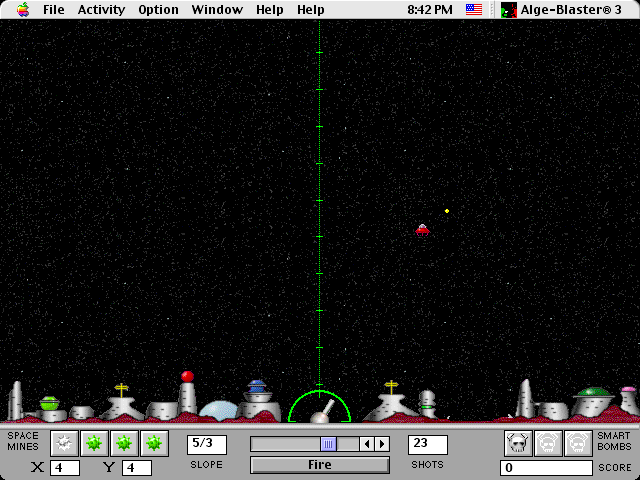Click the red flying saucer in space

(x=422, y=230)
